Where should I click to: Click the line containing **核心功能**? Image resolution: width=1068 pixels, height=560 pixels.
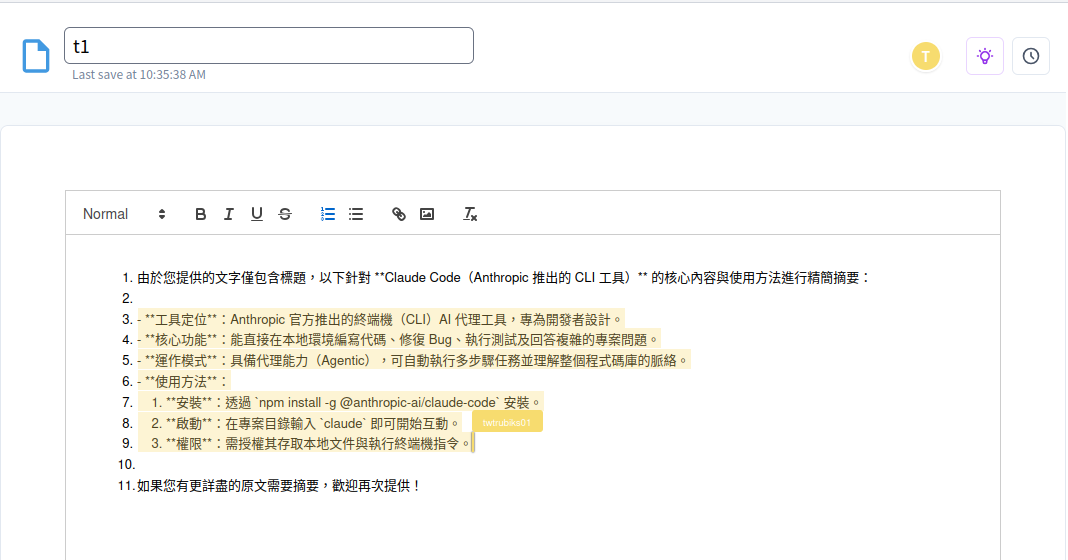(398, 340)
